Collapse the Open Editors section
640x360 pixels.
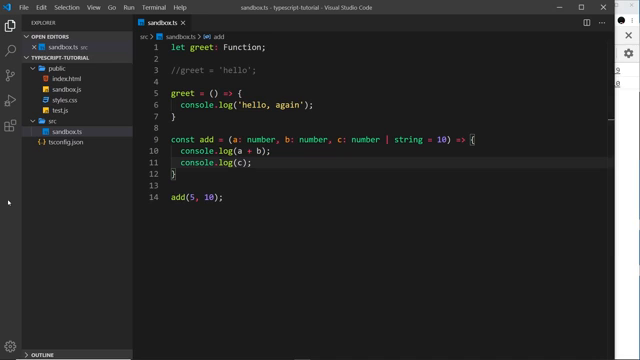pos(27,37)
